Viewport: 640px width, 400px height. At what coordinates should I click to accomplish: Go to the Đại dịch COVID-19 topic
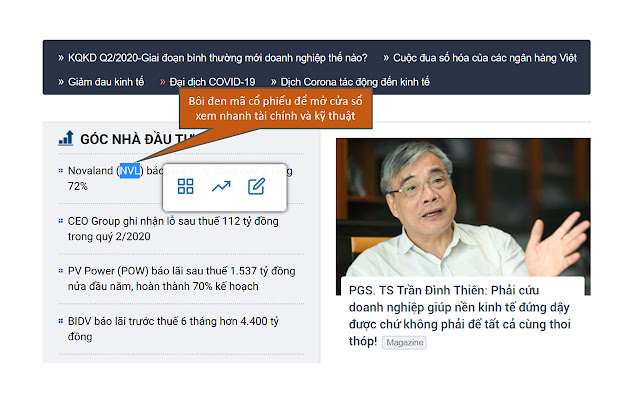point(212,81)
